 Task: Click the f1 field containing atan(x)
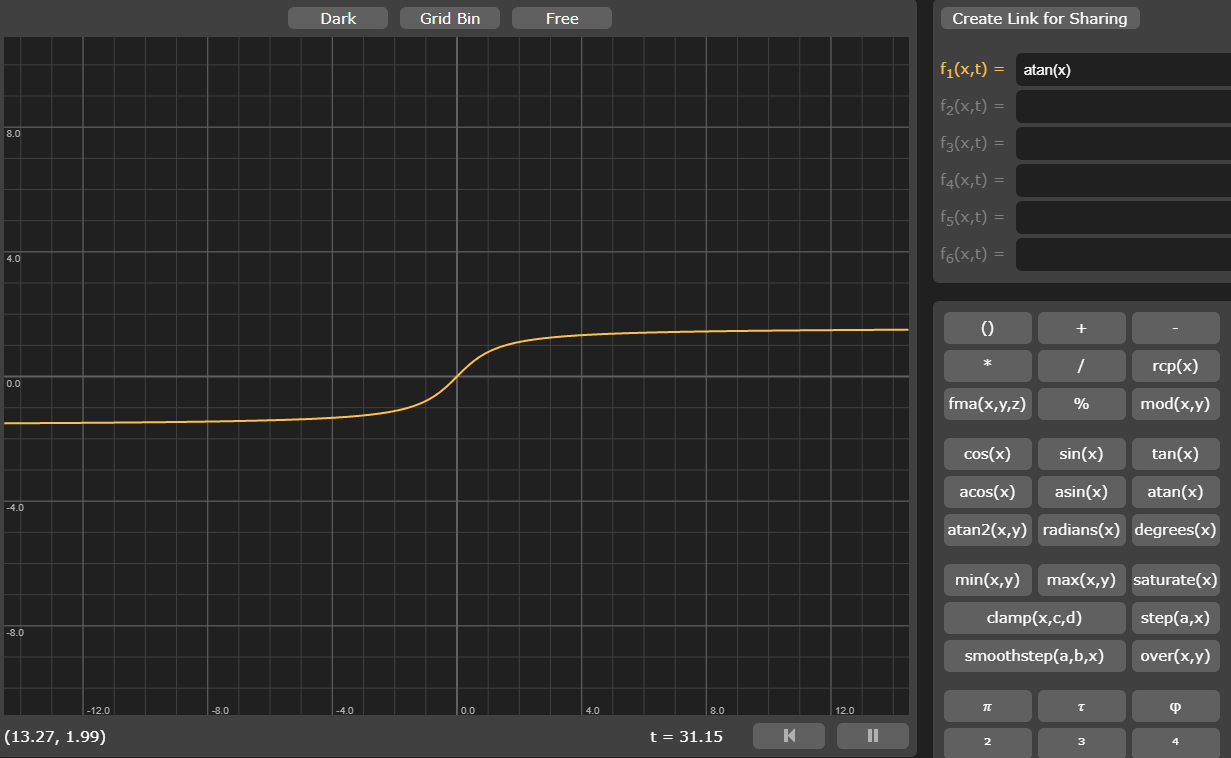(1121, 69)
